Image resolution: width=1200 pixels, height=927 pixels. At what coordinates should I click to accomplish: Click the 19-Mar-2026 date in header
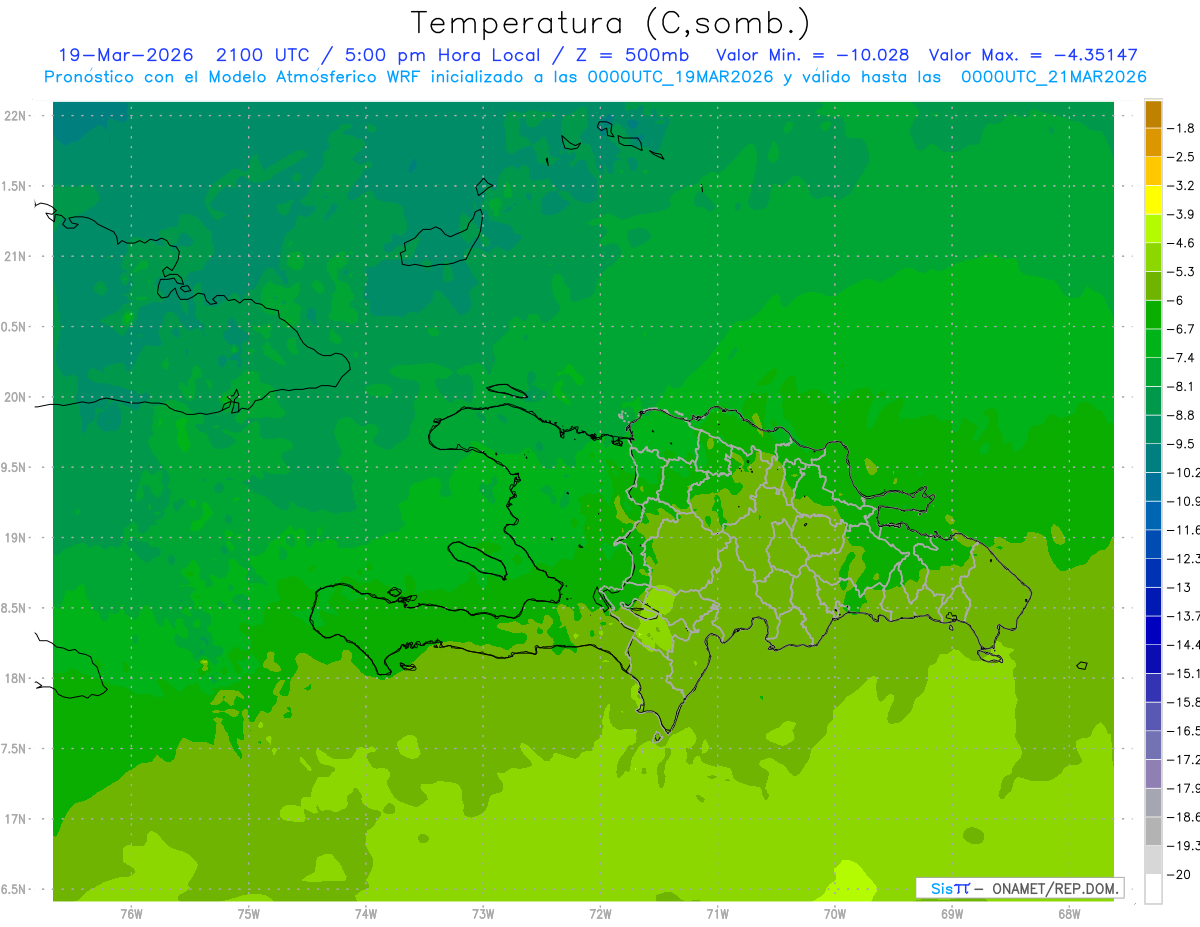[x=123, y=55]
